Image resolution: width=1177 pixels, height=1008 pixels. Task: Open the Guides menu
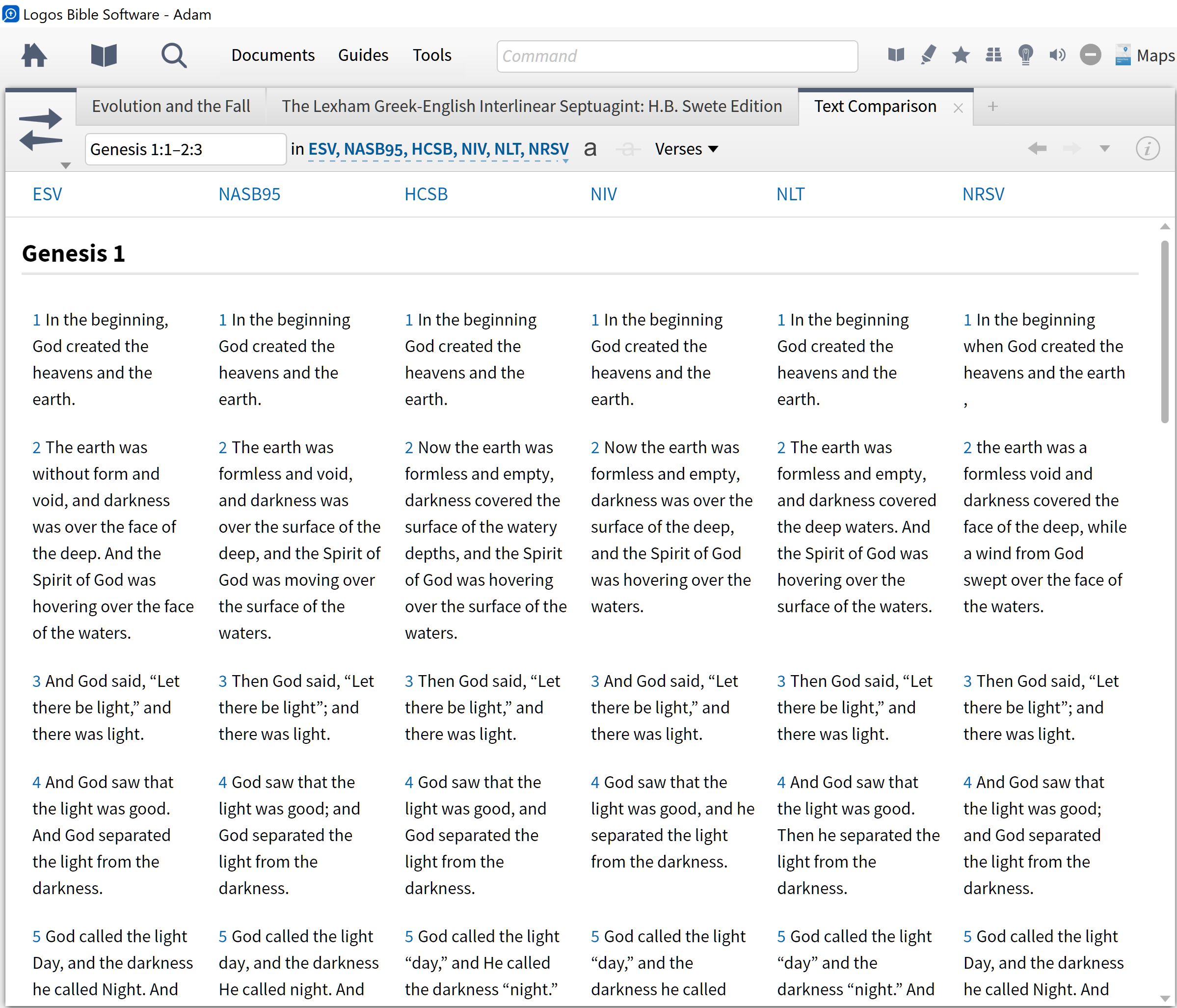click(x=363, y=55)
